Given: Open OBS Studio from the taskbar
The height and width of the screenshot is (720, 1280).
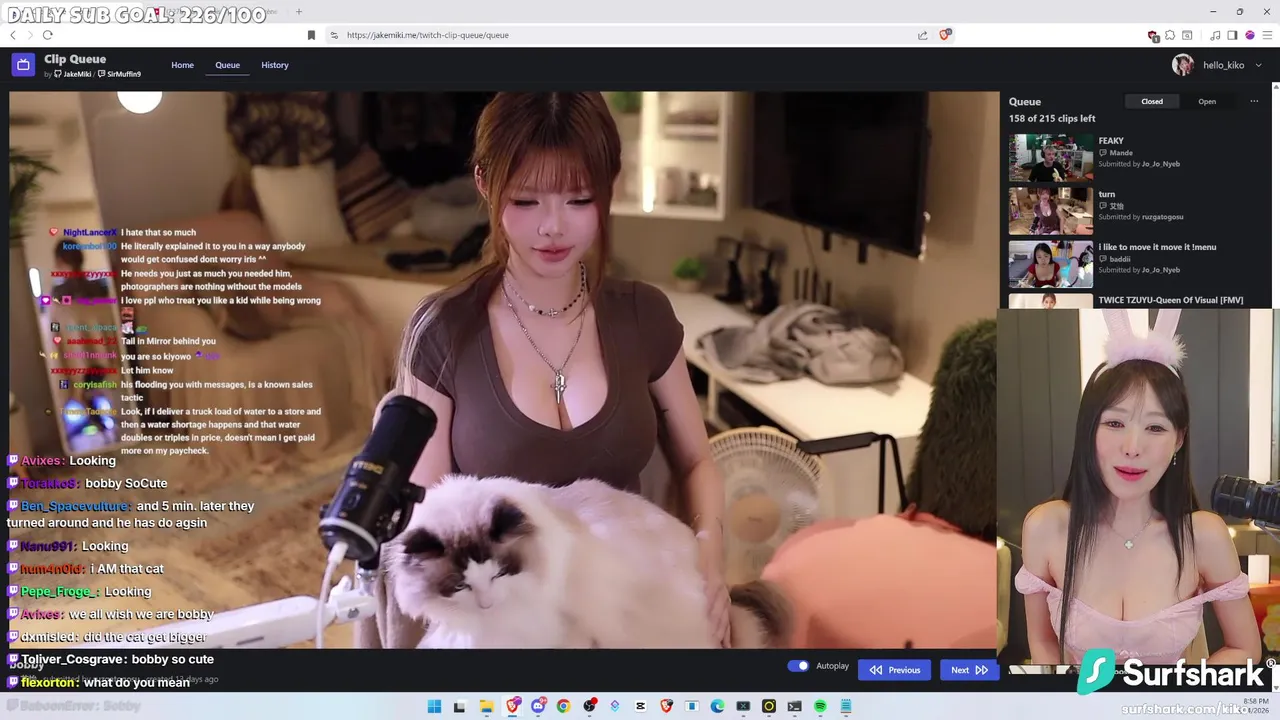Looking at the screenshot, I should coord(589,706).
